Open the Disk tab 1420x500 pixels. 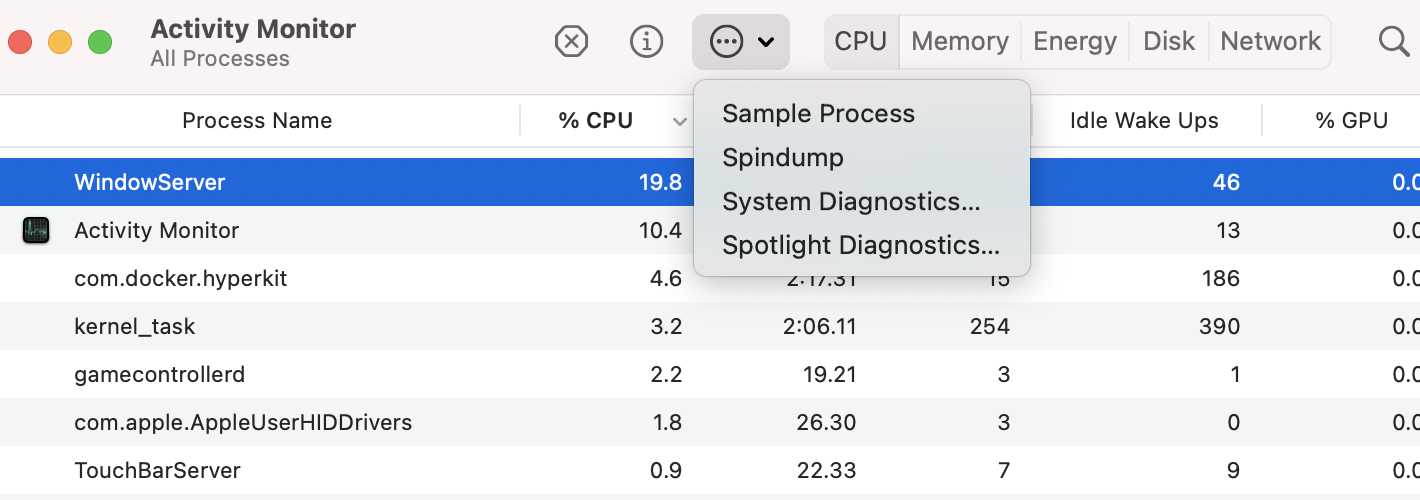tap(1169, 42)
